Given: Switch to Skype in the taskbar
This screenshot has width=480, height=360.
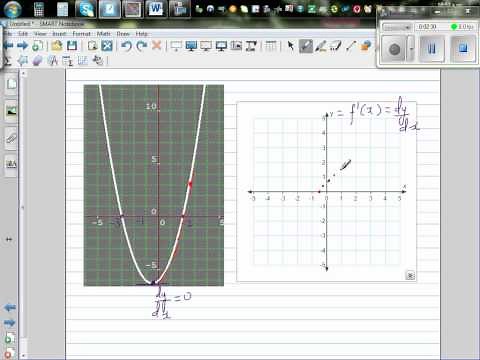Looking at the screenshot, I should (86, 9).
